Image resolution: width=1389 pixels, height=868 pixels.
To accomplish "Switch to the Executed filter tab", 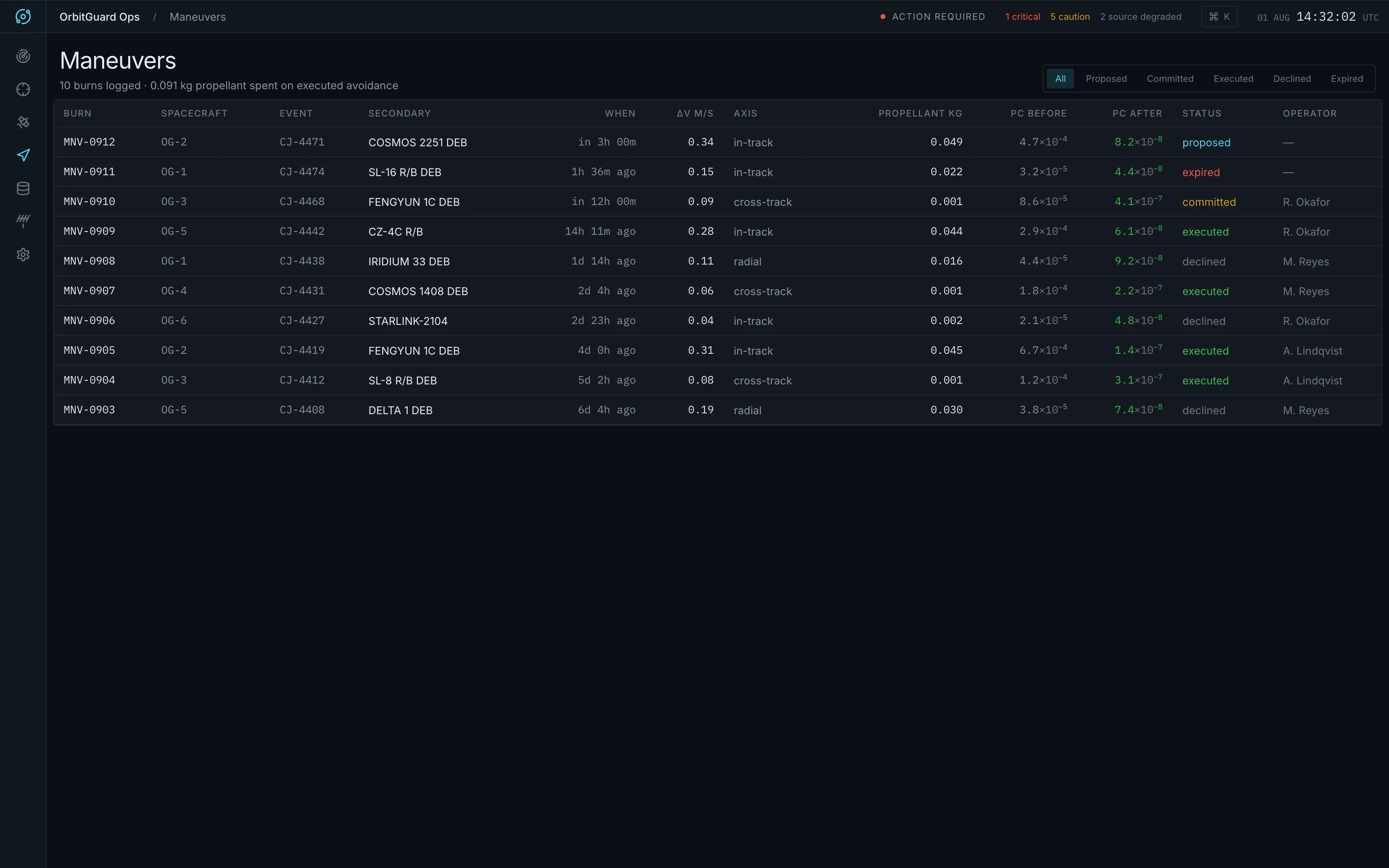I will point(1233,79).
